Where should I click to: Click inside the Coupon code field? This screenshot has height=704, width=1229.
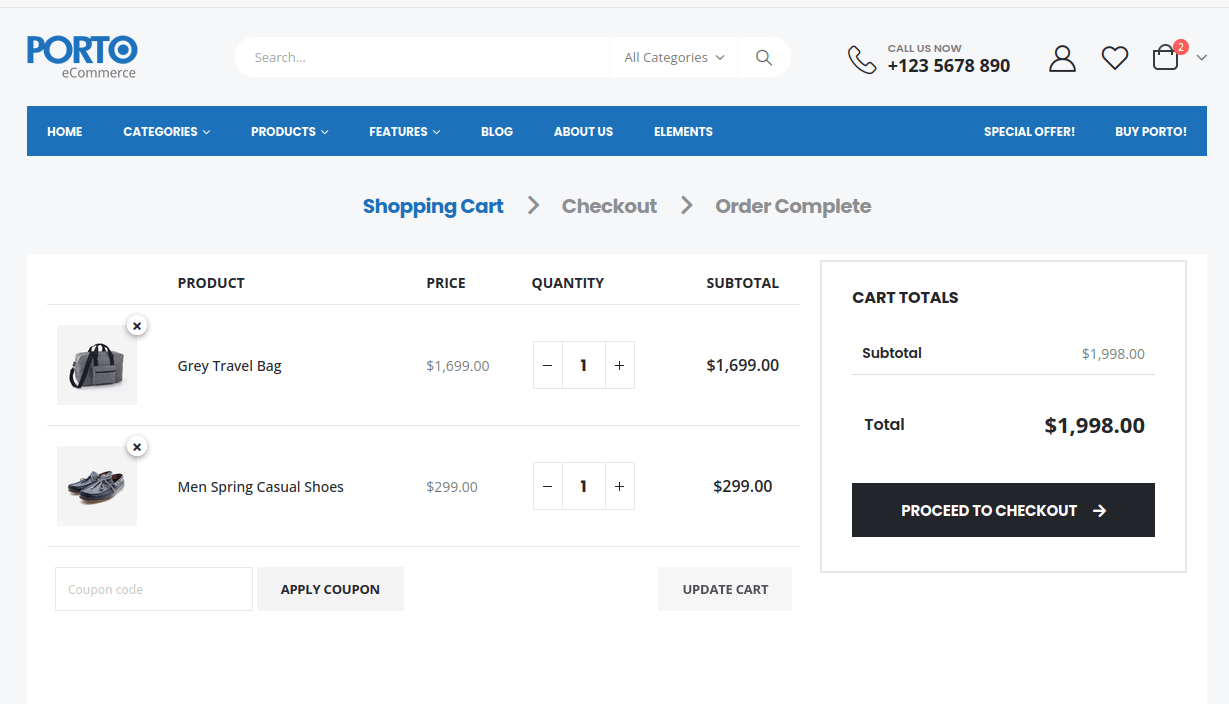tap(153, 589)
